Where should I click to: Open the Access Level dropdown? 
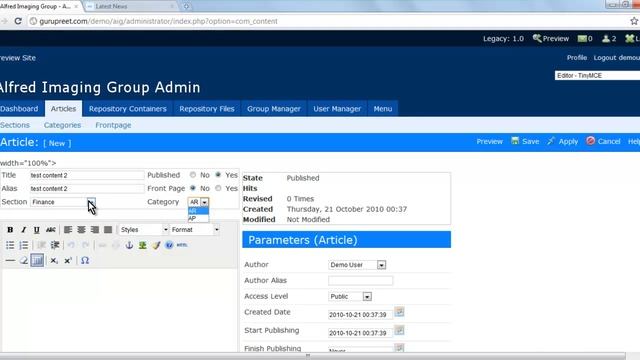click(x=350, y=296)
